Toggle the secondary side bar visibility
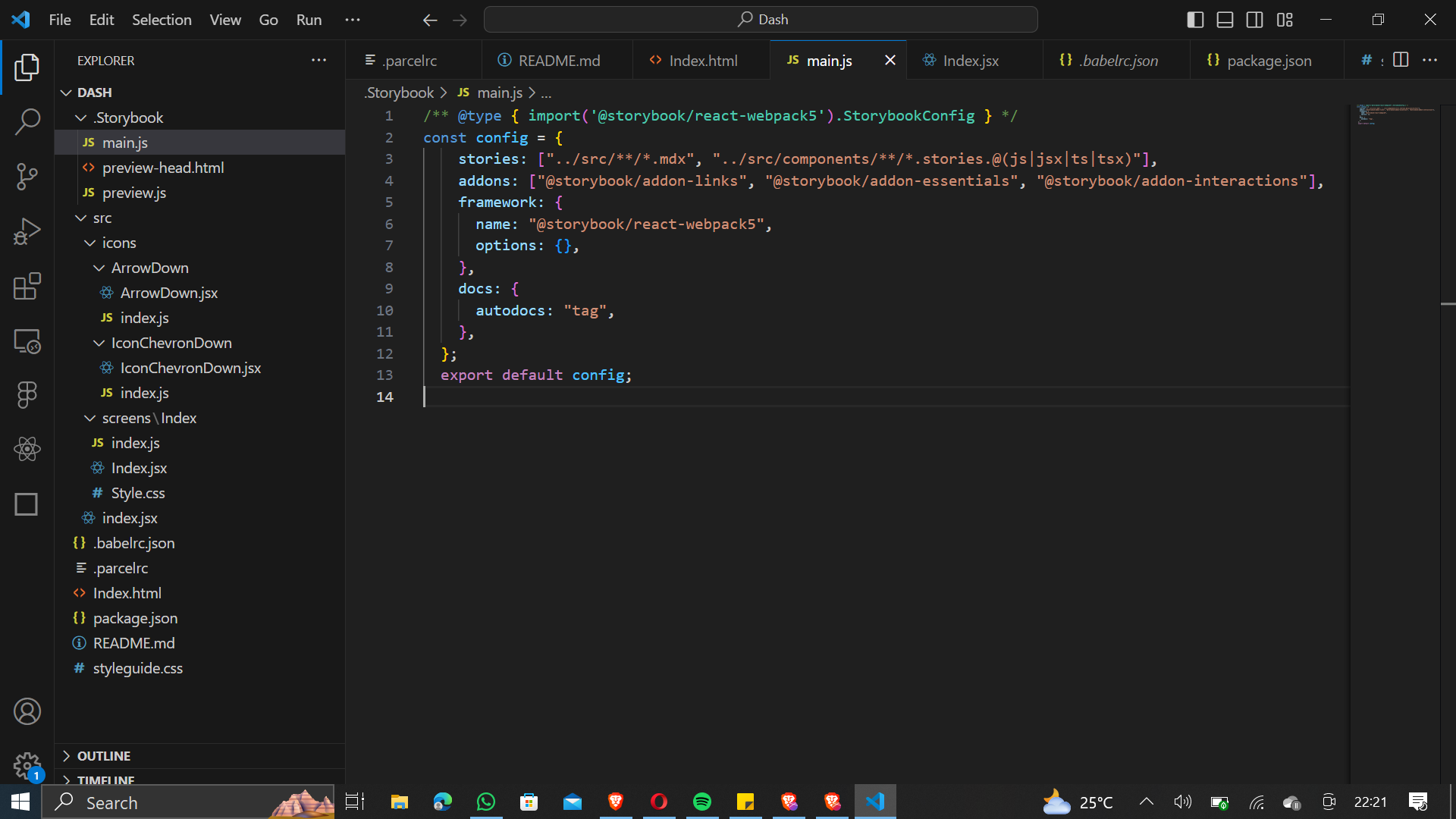The image size is (1456, 819). [x=1254, y=20]
